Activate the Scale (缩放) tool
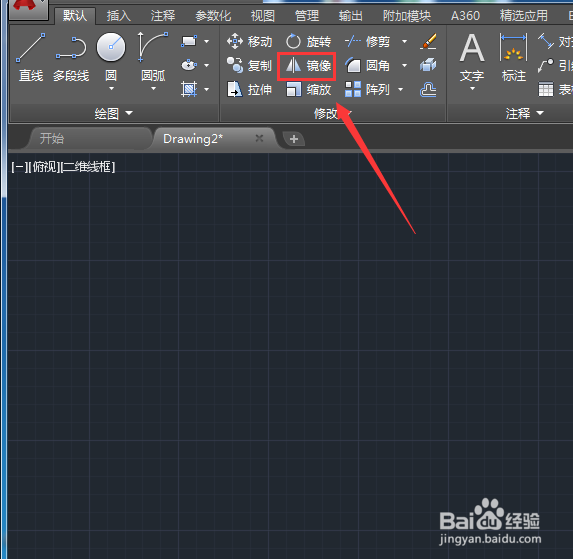 click(x=308, y=89)
